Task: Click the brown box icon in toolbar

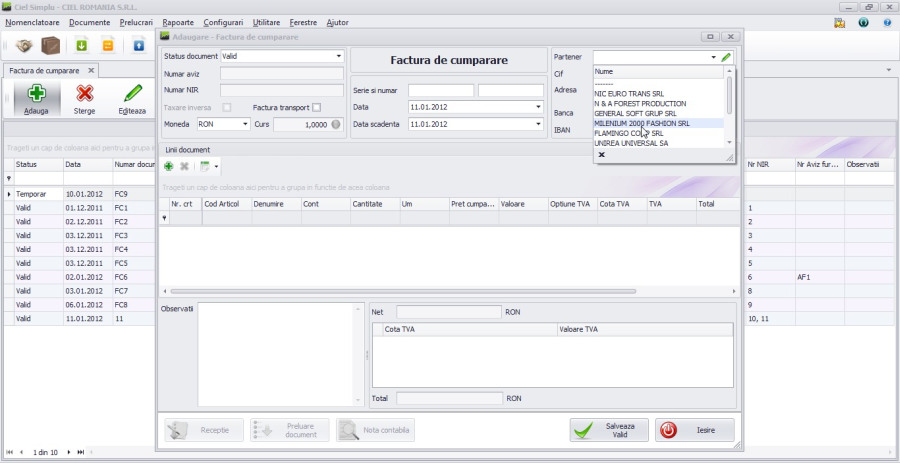Action: [x=50, y=45]
